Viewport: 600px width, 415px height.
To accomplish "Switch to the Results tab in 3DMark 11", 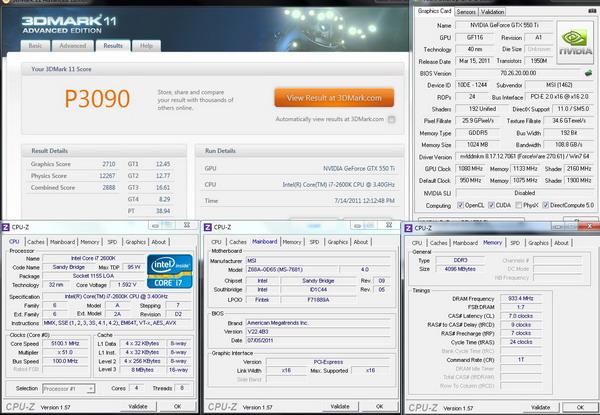I will 113,46.
